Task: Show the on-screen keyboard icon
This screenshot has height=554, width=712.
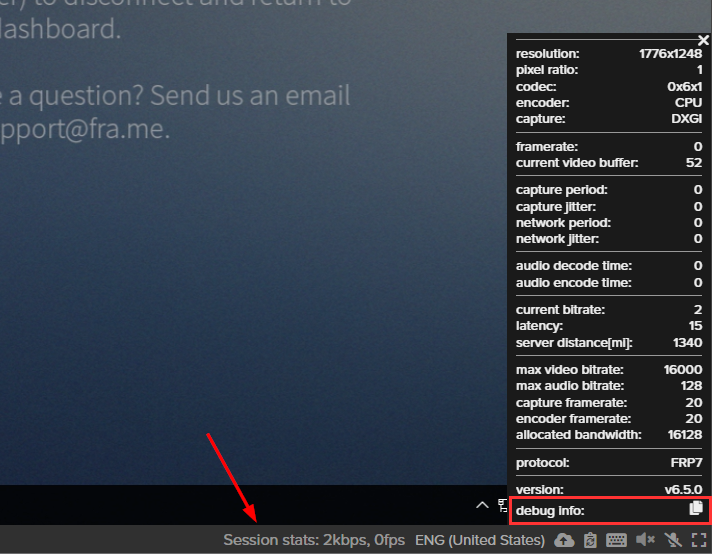Action: (617, 541)
